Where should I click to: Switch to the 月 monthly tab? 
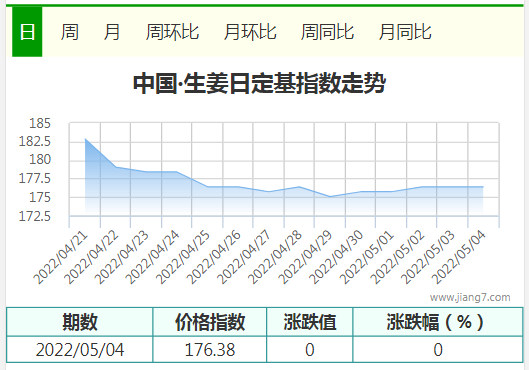(x=112, y=32)
